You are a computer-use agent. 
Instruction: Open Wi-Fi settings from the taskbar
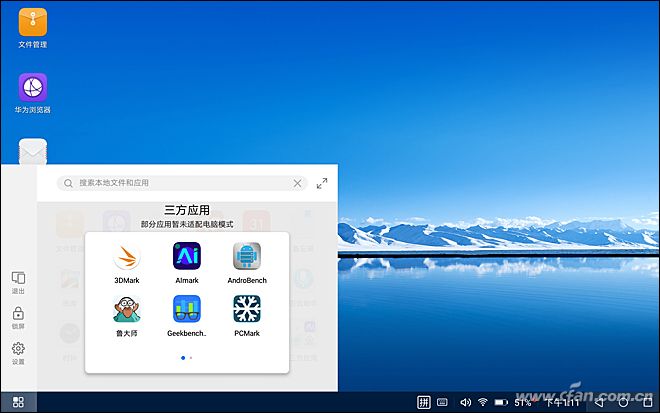coord(482,402)
